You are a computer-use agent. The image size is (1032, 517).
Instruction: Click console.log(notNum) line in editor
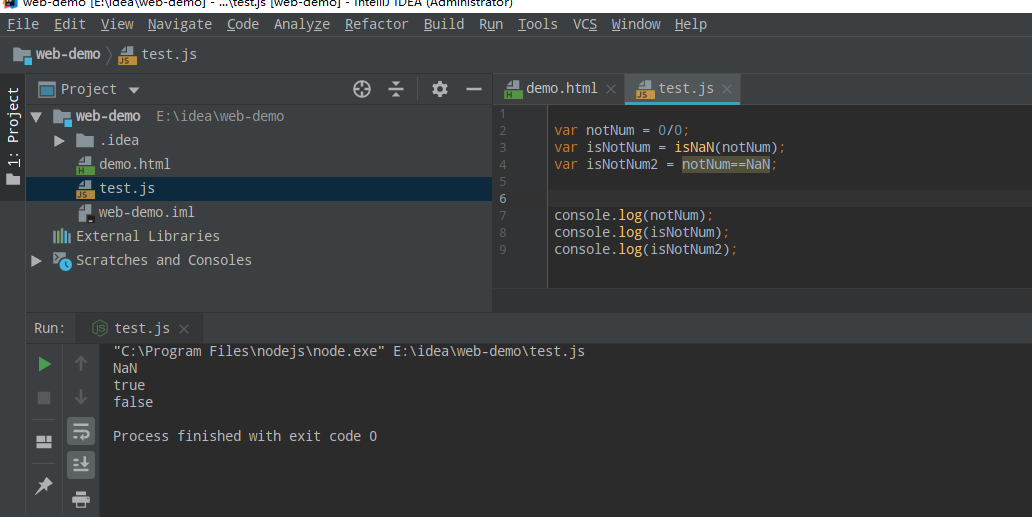633,215
